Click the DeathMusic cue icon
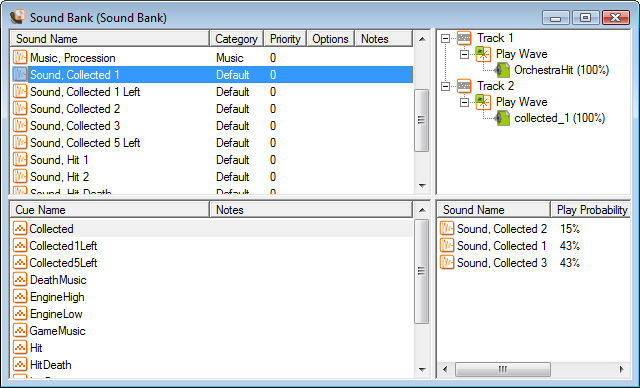The width and height of the screenshot is (640, 388). (20, 279)
